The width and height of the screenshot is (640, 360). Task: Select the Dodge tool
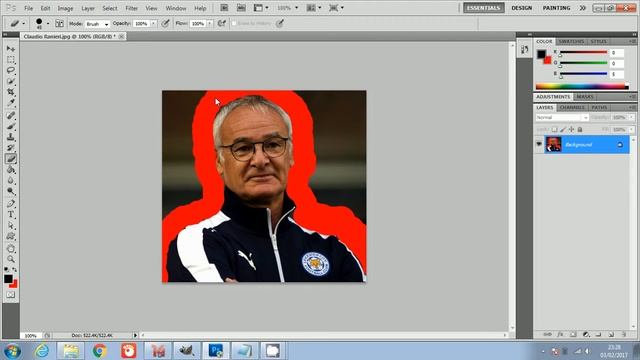(11, 191)
